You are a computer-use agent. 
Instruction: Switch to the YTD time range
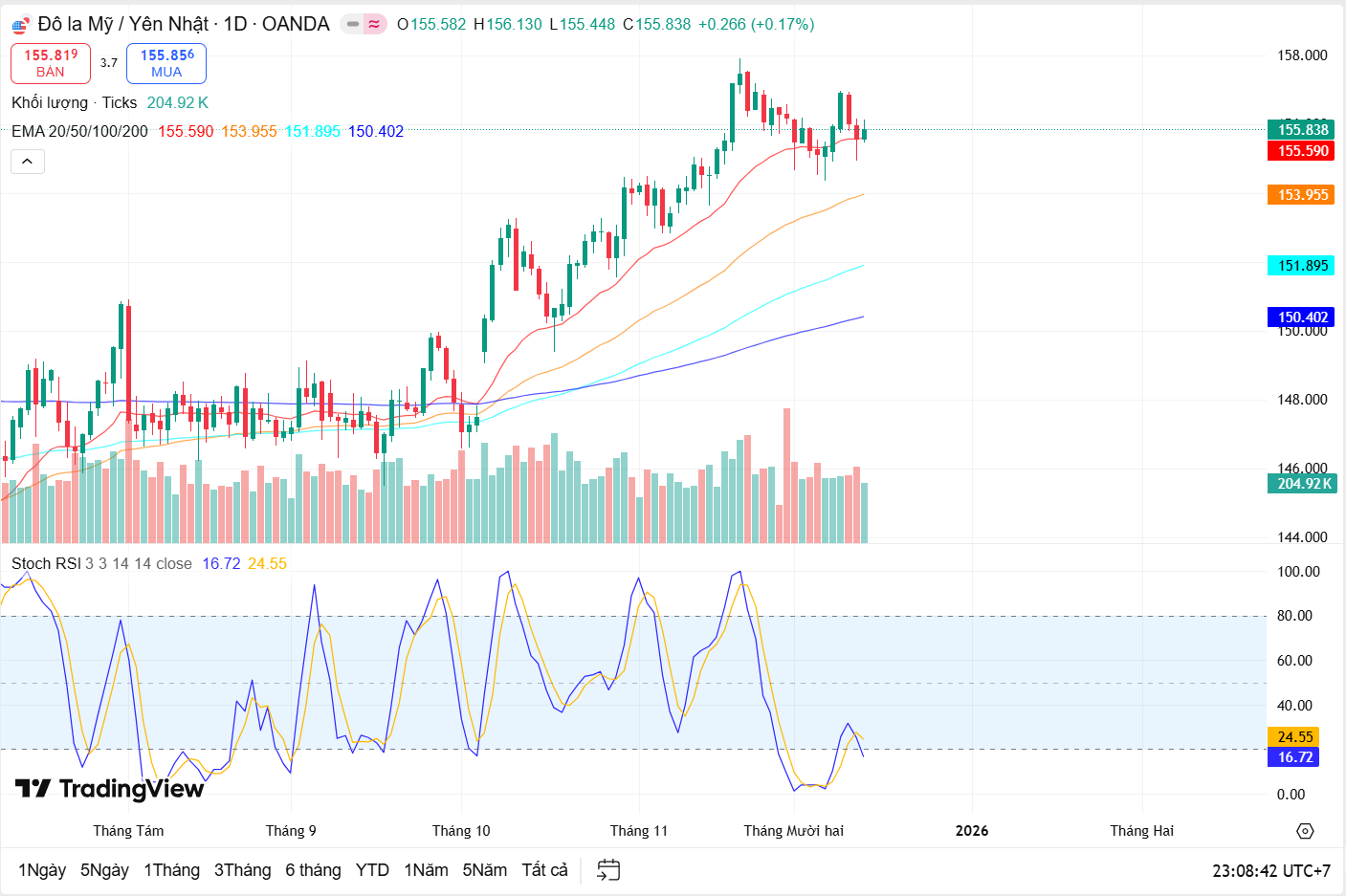pyautogui.click(x=372, y=870)
